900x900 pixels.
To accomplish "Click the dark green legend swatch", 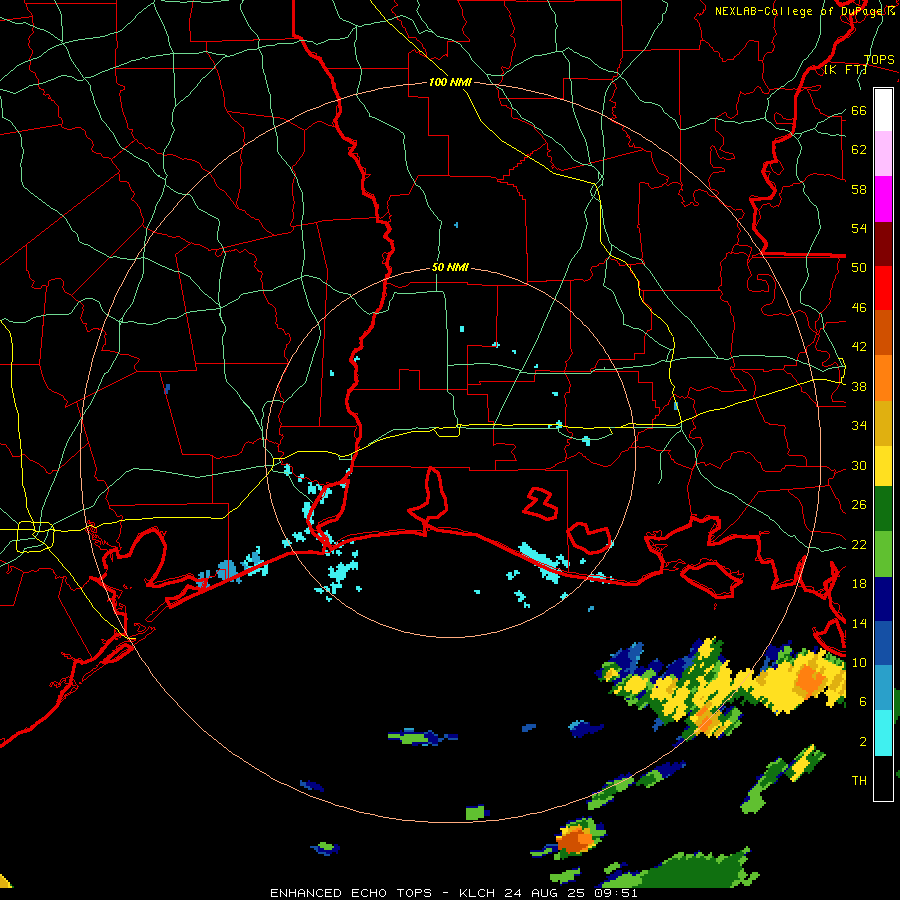I will coord(883,509).
